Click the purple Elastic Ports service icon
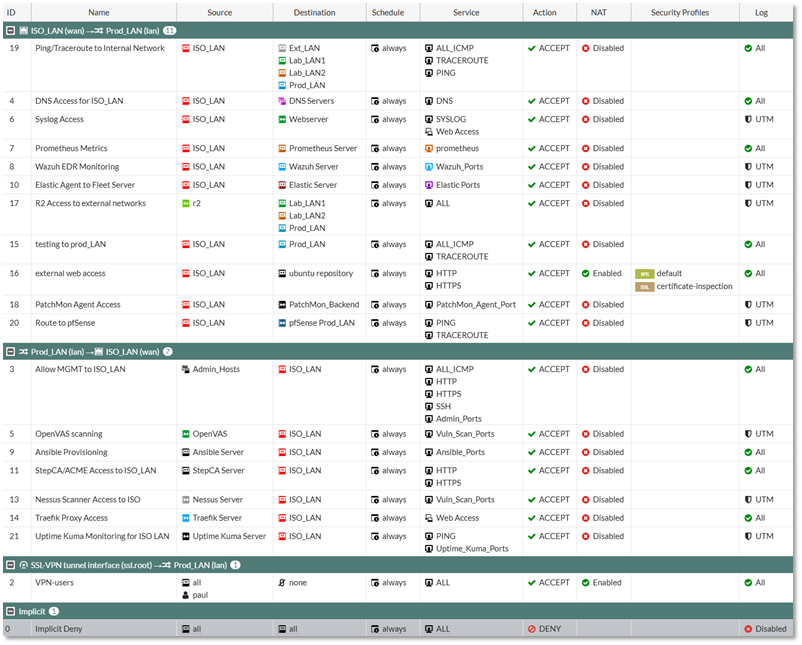This screenshot has width=802, height=645. click(x=429, y=185)
